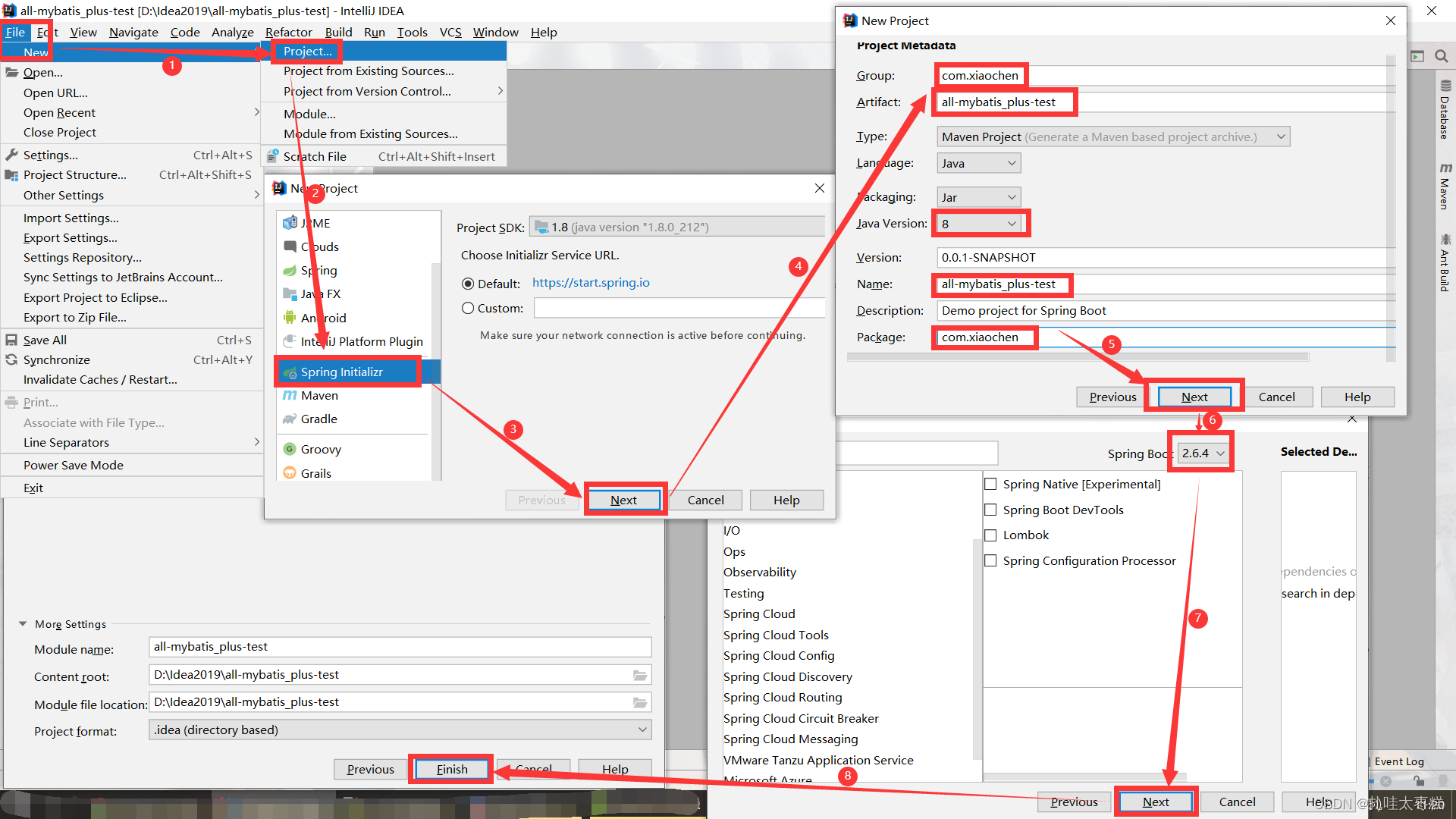Click Cancel in Project Metadata dialog
Image resolution: width=1456 pixels, height=819 pixels.
[1277, 397]
